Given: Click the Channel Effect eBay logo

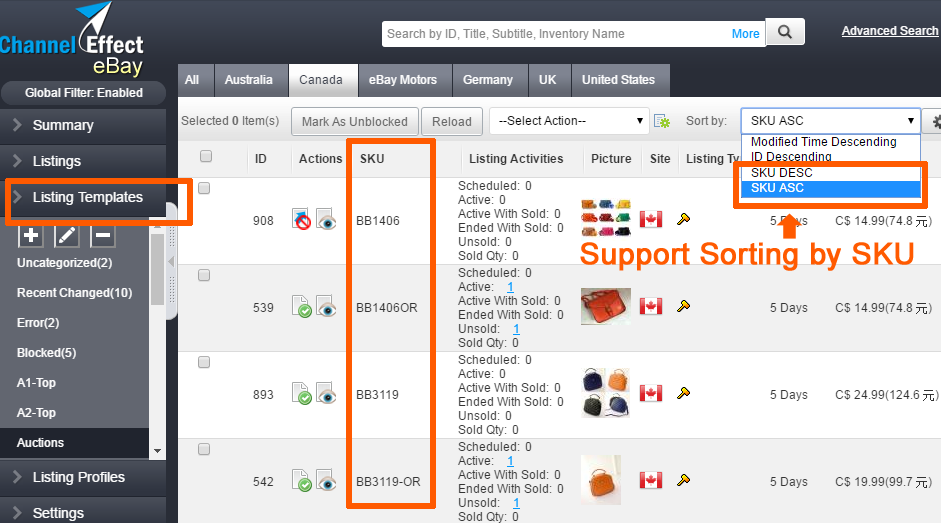Looking at the screenshot, I should (x=73, y=41).
